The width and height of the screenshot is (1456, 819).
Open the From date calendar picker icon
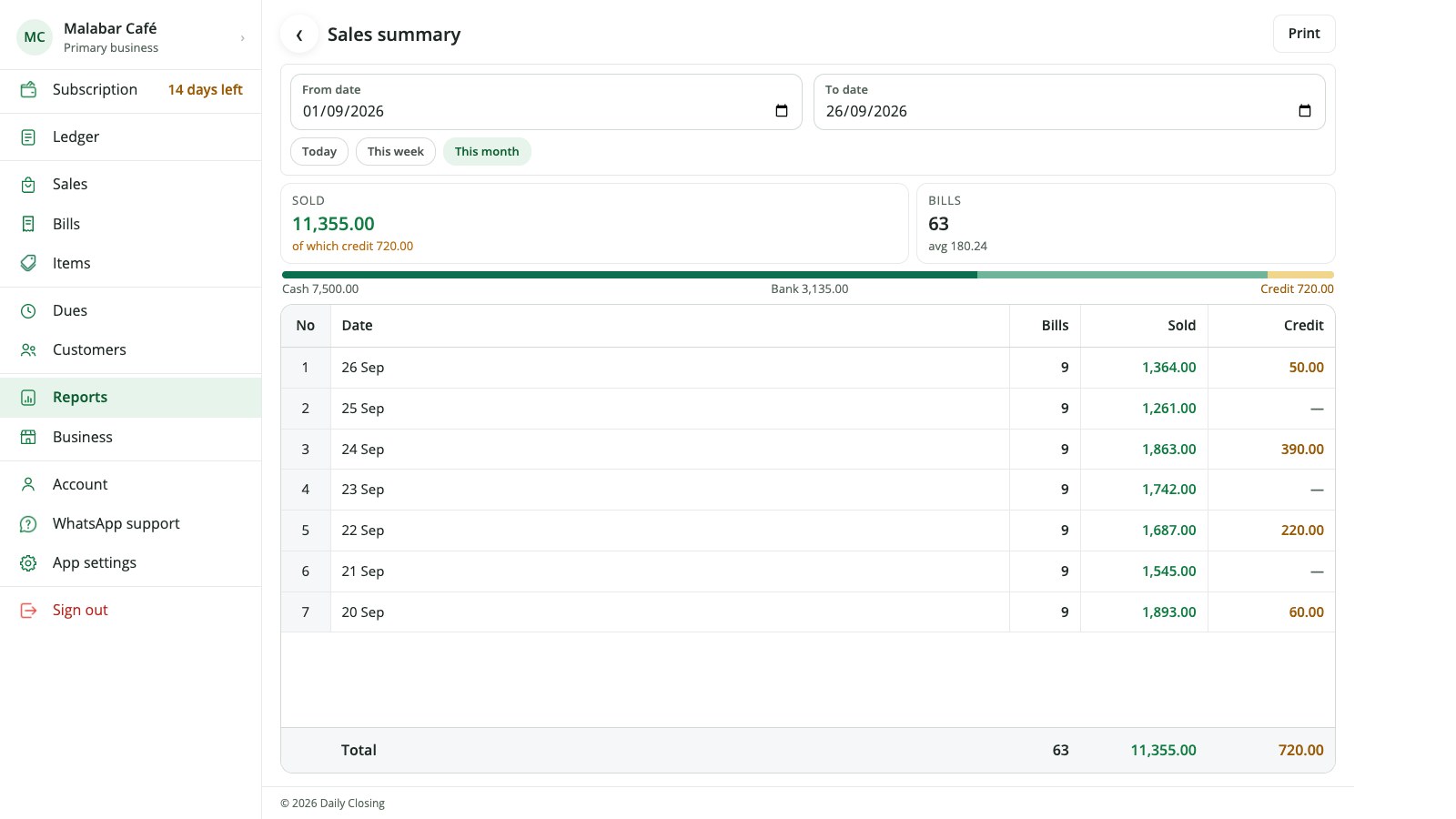pos(782,111)
